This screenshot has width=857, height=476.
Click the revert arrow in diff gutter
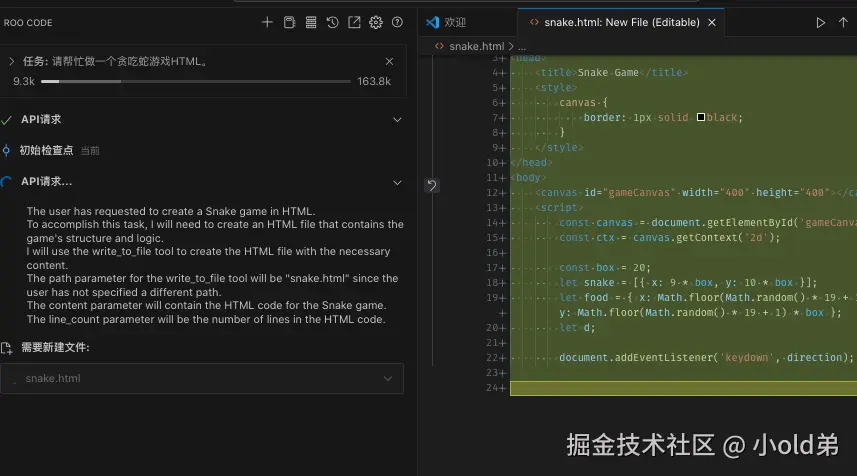coord(431,185)
